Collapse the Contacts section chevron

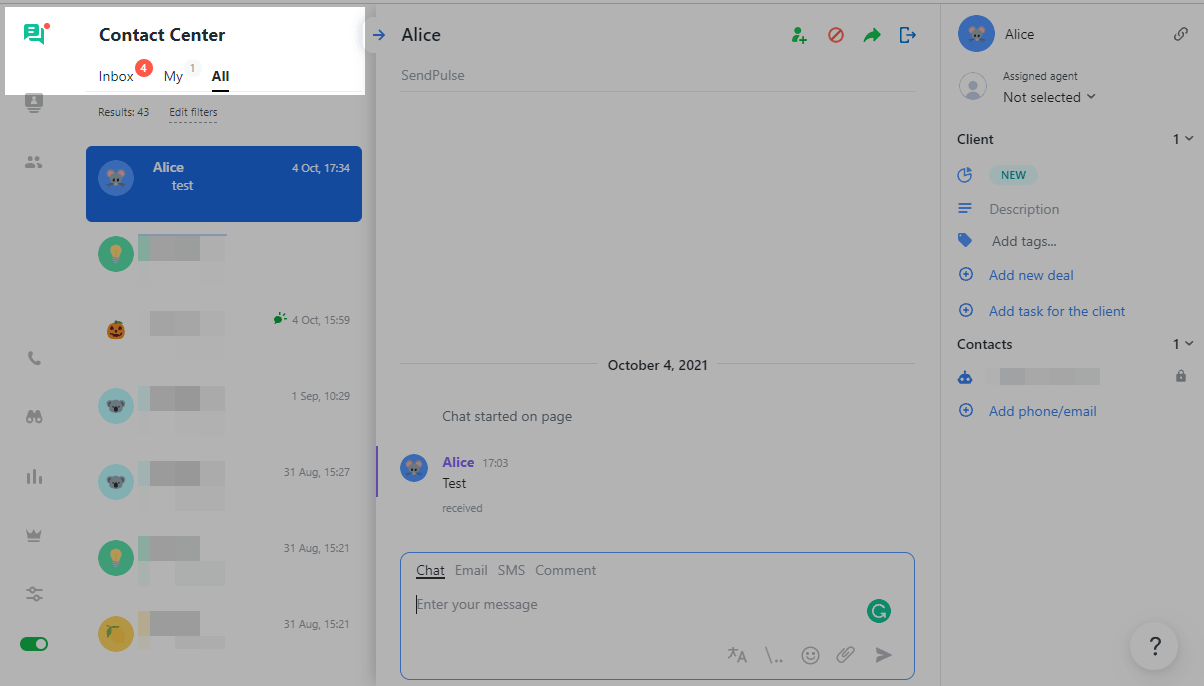(1188, 344)
